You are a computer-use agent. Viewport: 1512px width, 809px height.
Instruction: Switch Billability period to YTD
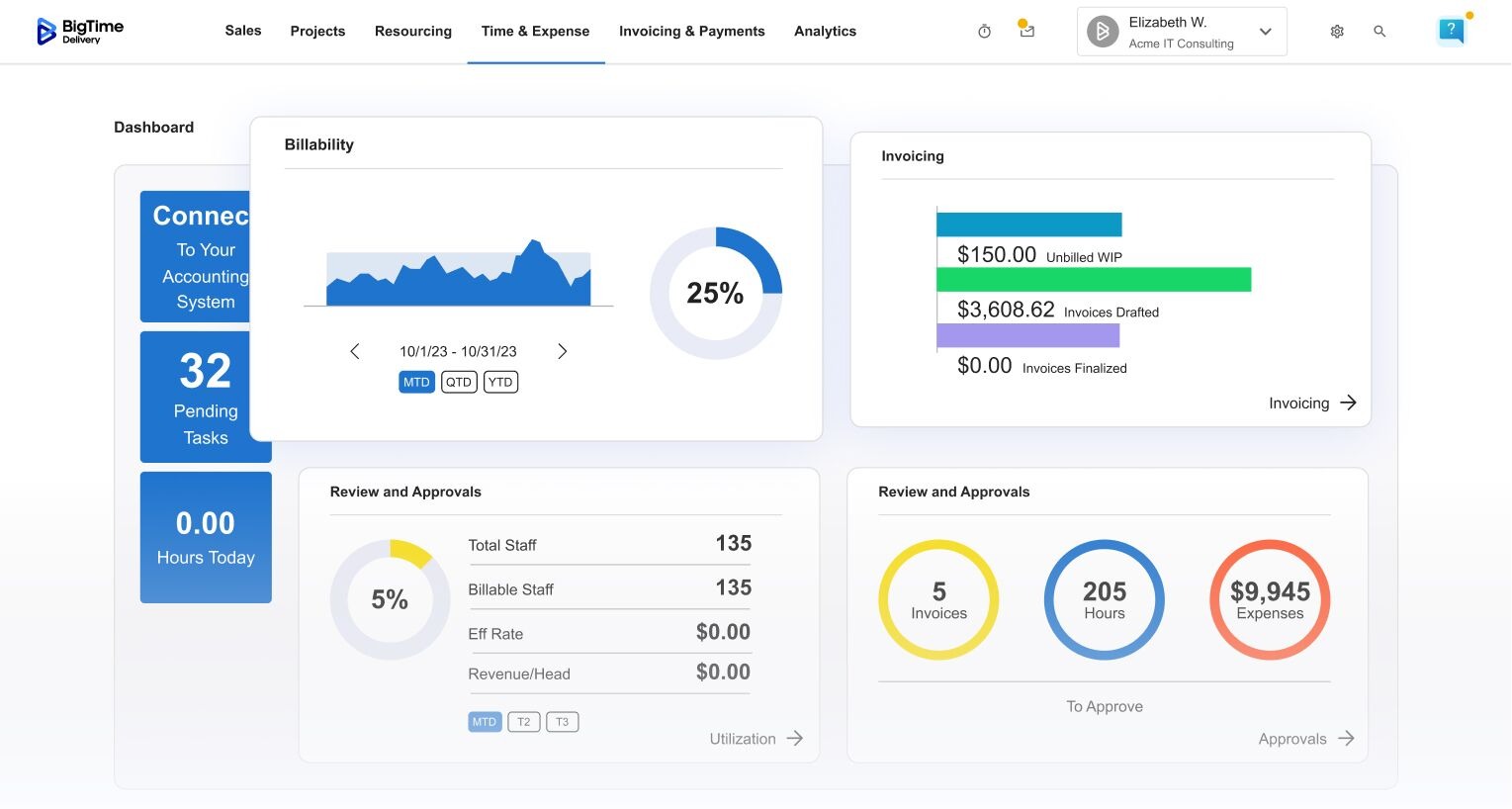point(500,382)
